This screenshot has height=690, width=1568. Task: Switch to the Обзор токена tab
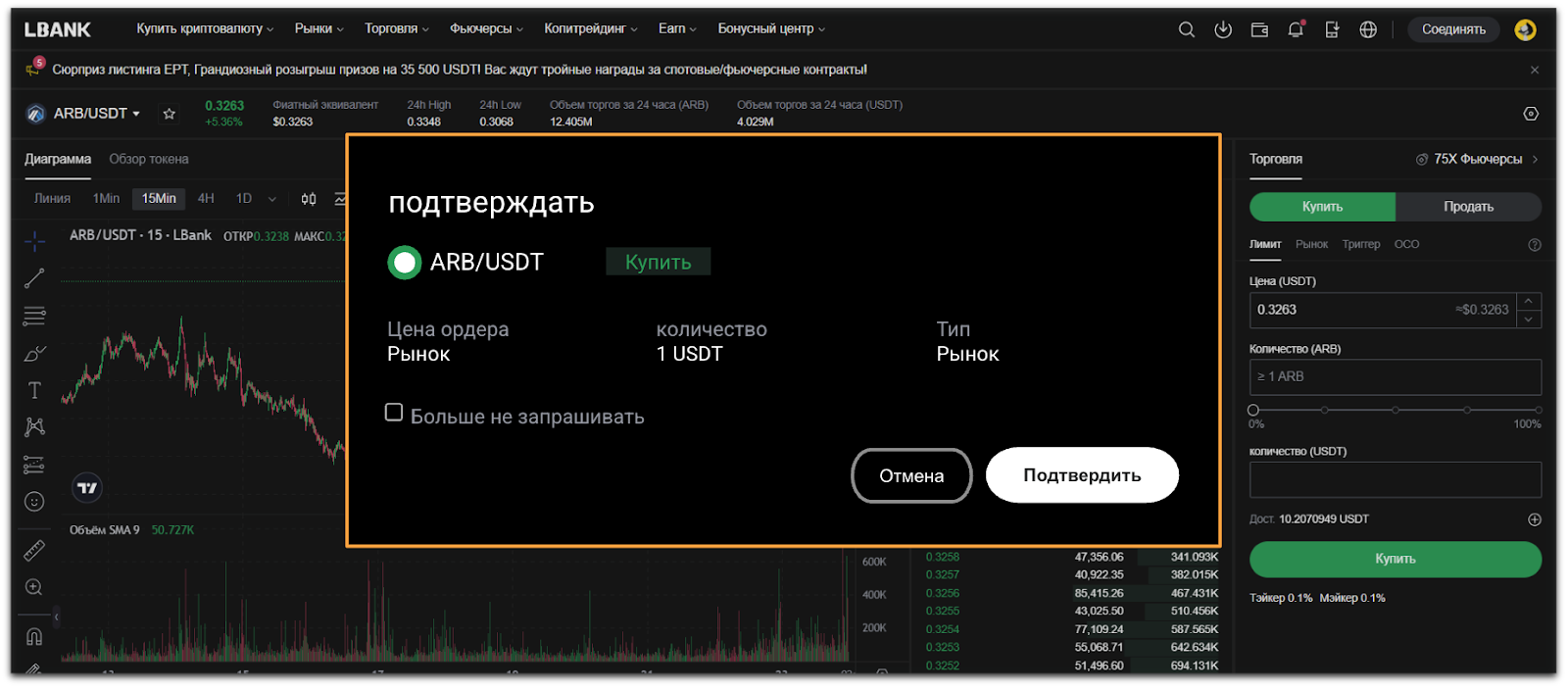click(x=149, y=159)
